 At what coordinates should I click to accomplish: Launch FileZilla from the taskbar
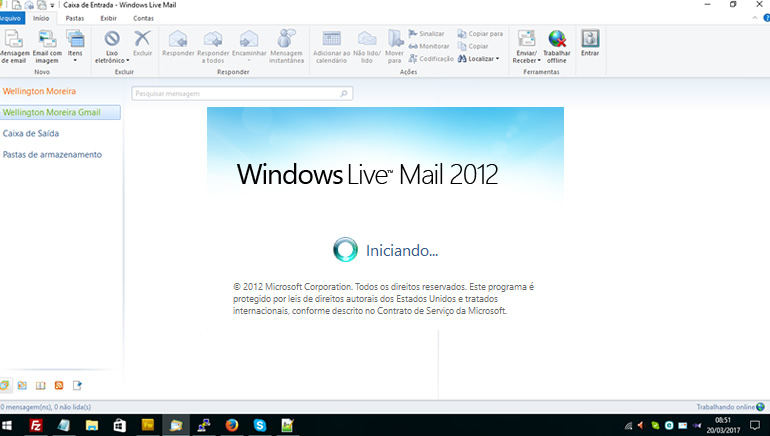(x=36, y=425)
